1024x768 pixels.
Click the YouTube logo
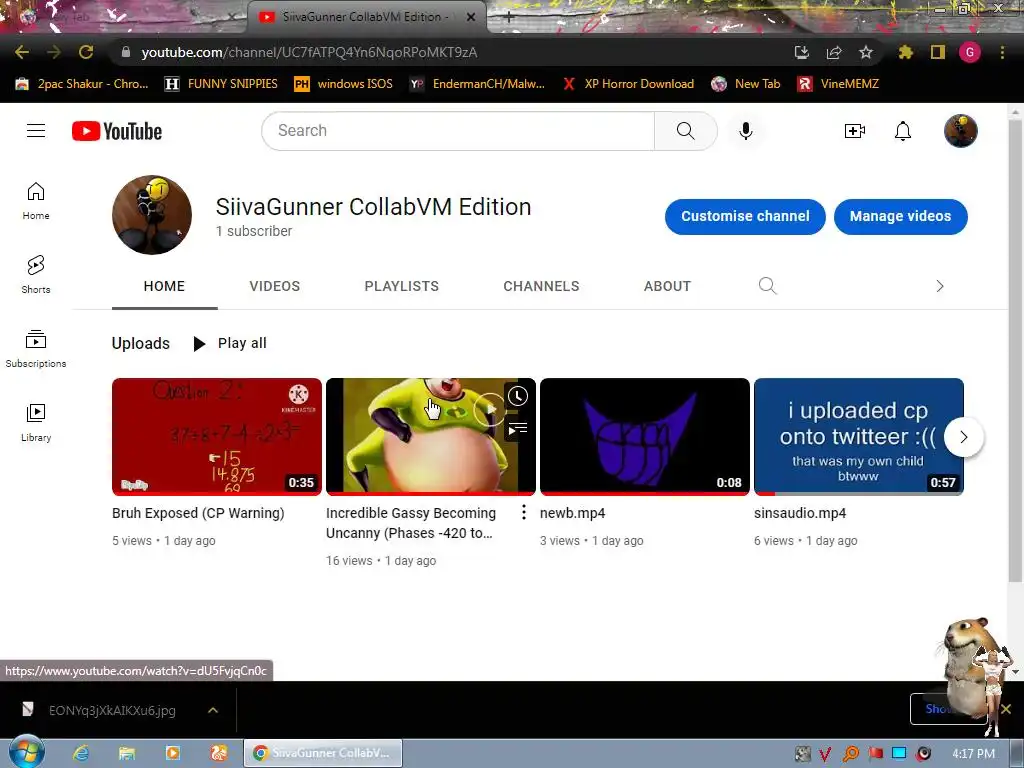pos(117,131)
